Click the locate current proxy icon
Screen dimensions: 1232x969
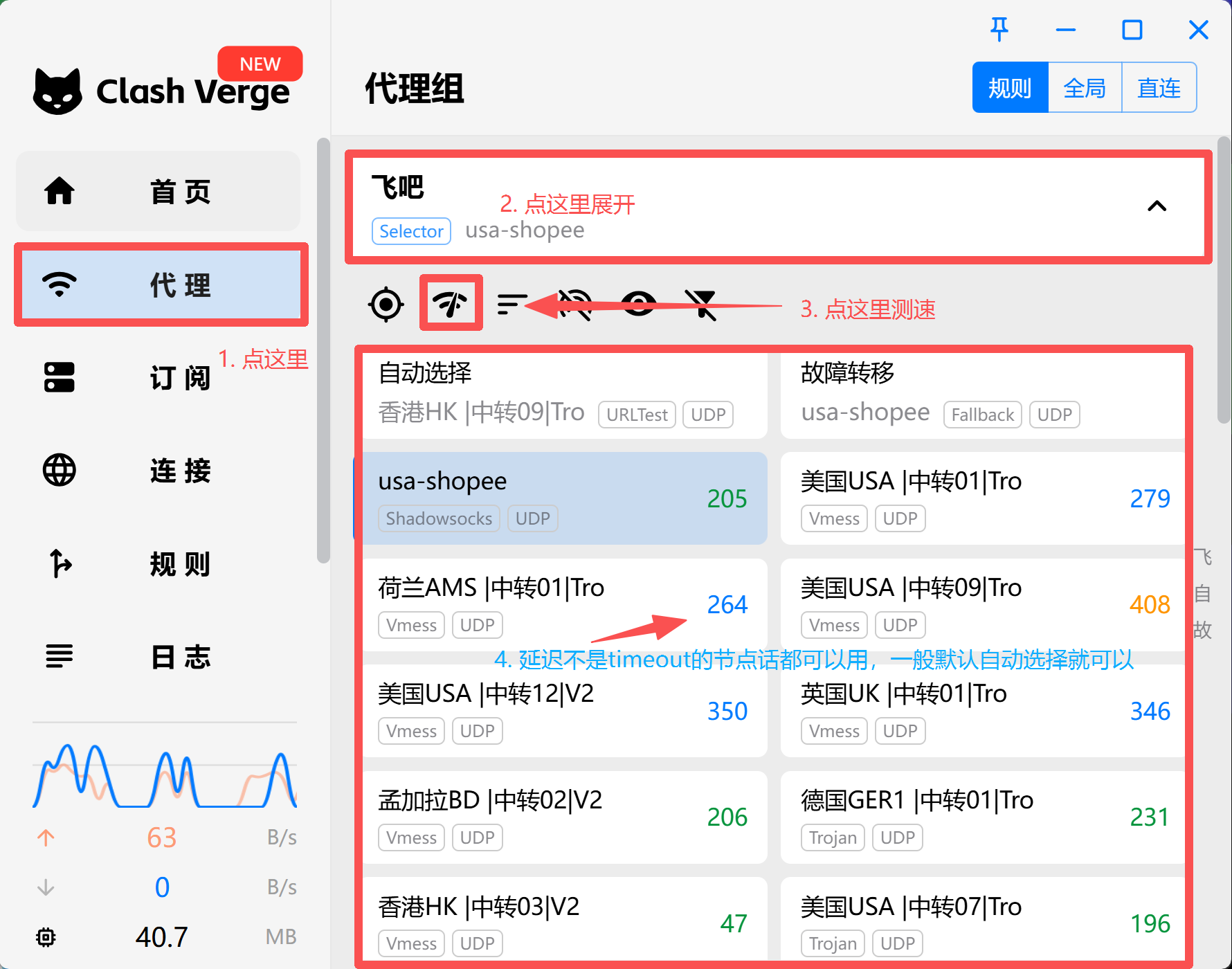pos(386,304)
